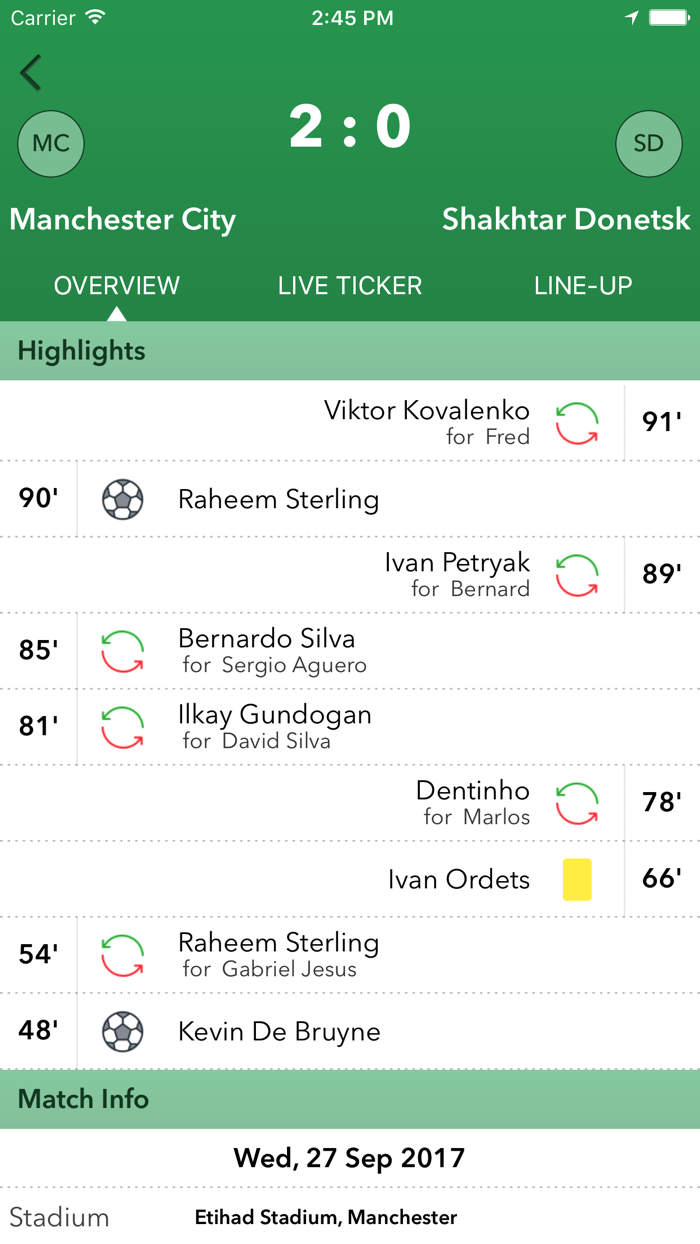Image resolution: width=700 pixels, height=1244 pixels.
Task: Tap the SD team badge
Action: 648,144
